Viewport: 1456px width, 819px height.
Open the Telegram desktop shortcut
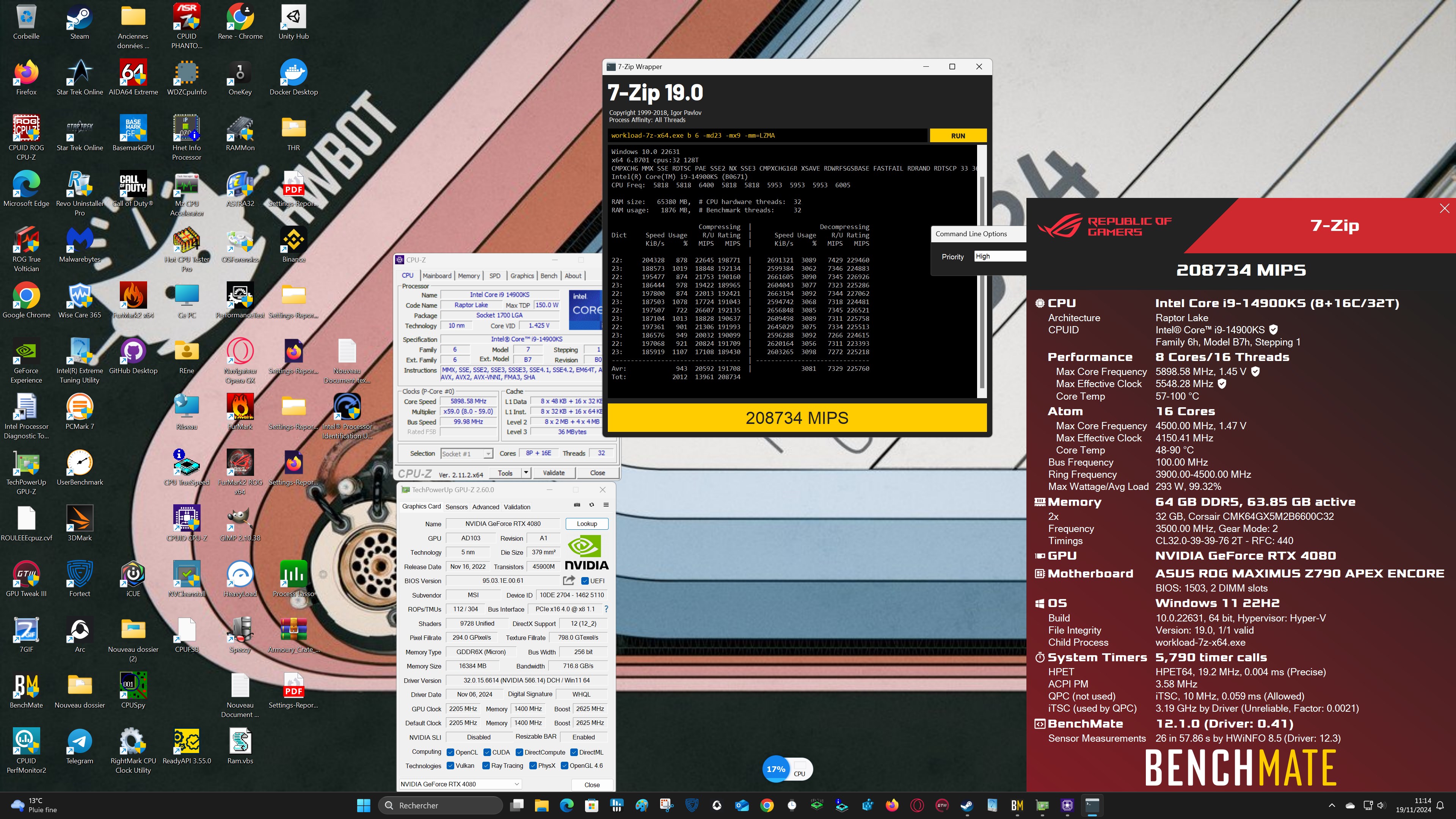(80, 747)
